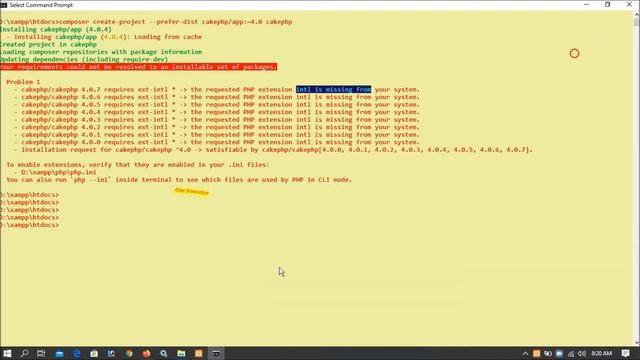
Task: Click 'Loading composer repositories' line
Action: tap(101, 51)
